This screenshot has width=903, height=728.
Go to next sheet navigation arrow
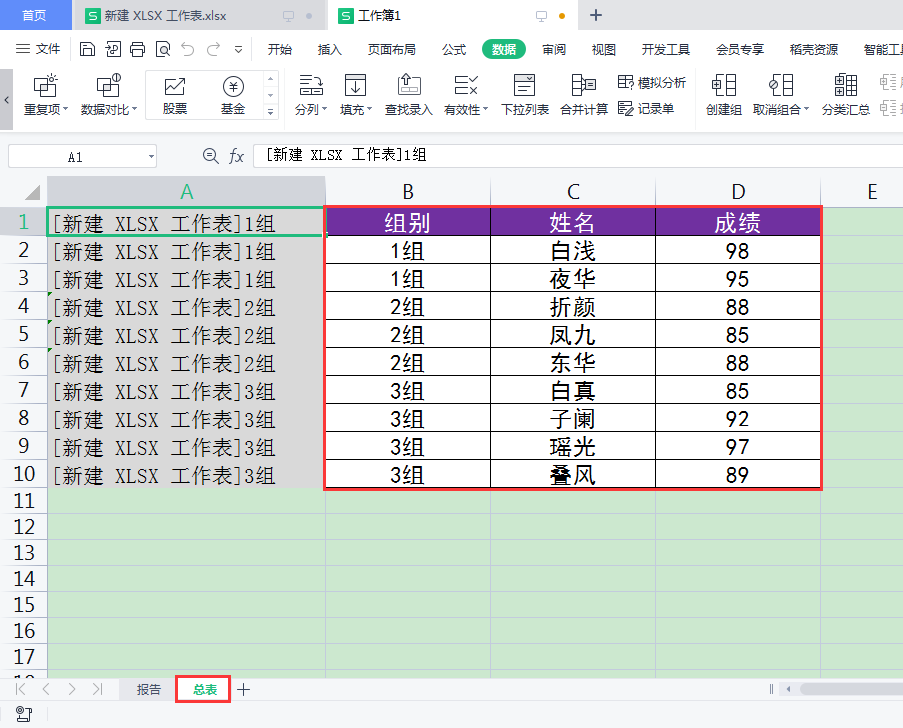pos(71,689)
